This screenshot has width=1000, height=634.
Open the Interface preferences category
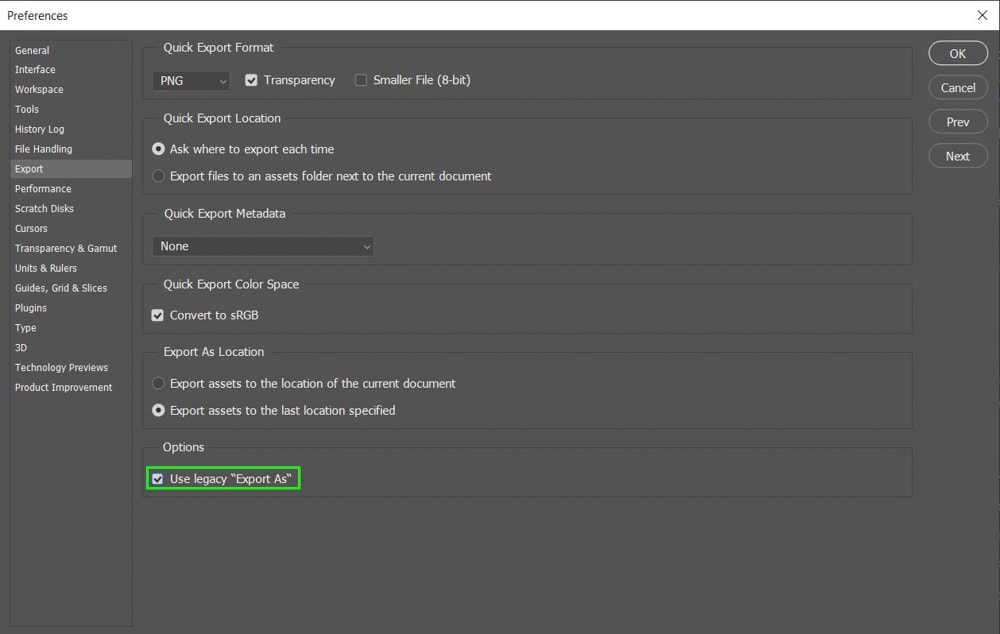point(35,70)
